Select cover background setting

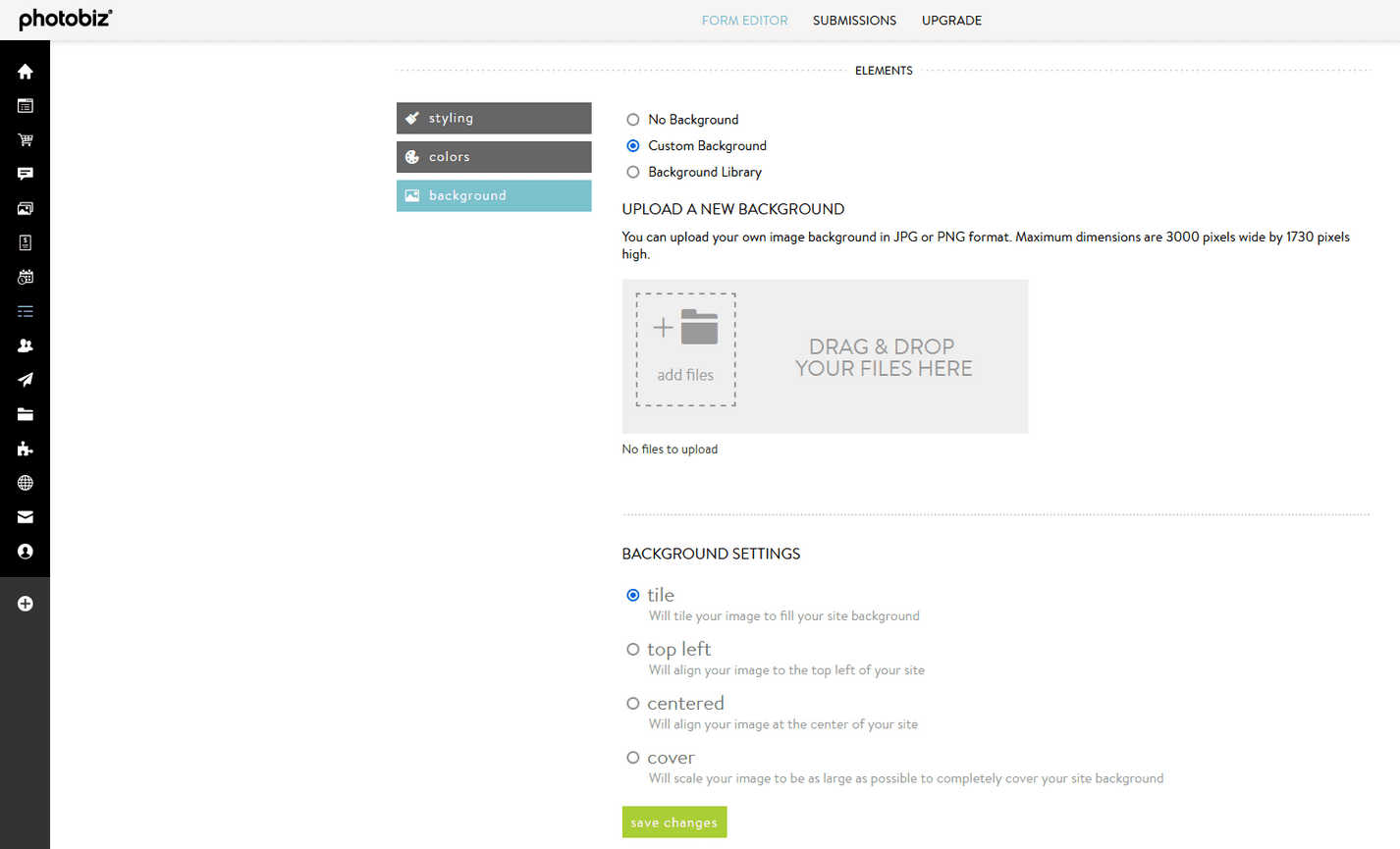633,757
